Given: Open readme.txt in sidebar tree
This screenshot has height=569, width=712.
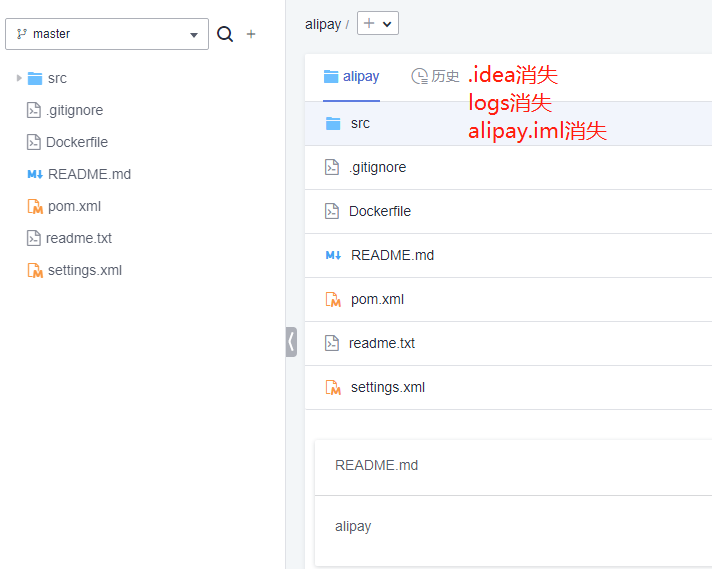Looking at the screenshot, I should pos(79,238).
